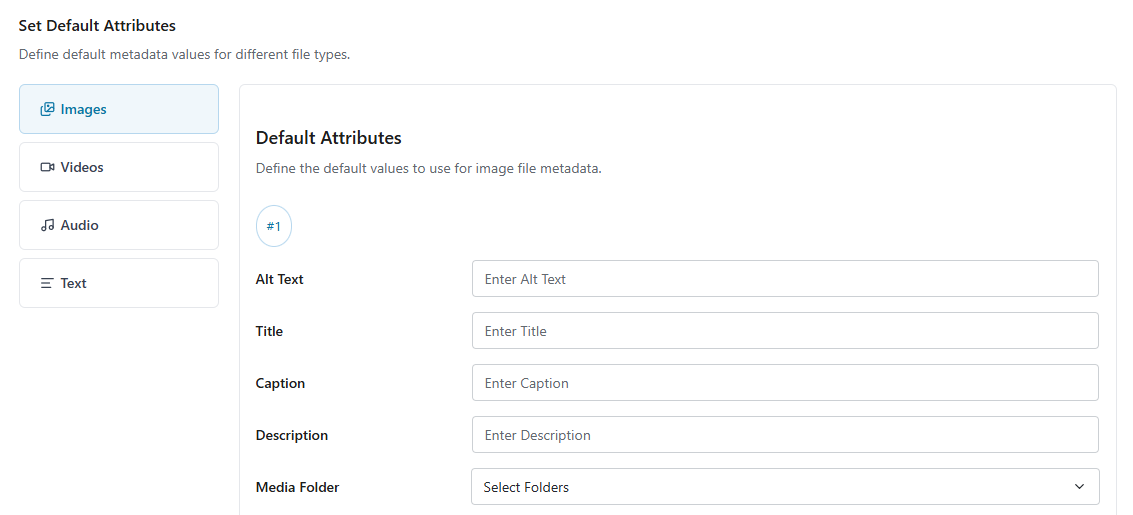The width and height of the screenshot is (1133, 515).
Task: Go to the Text tab
Action: pos(118,283)
